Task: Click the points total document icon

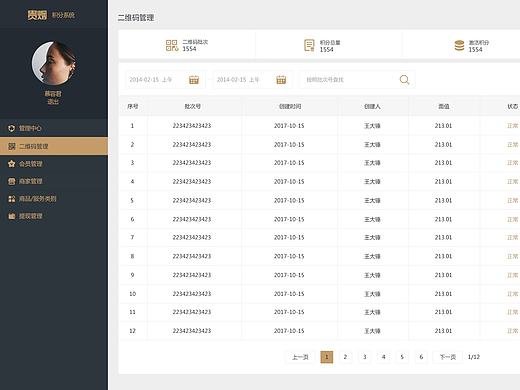Action: coord(309,45)
